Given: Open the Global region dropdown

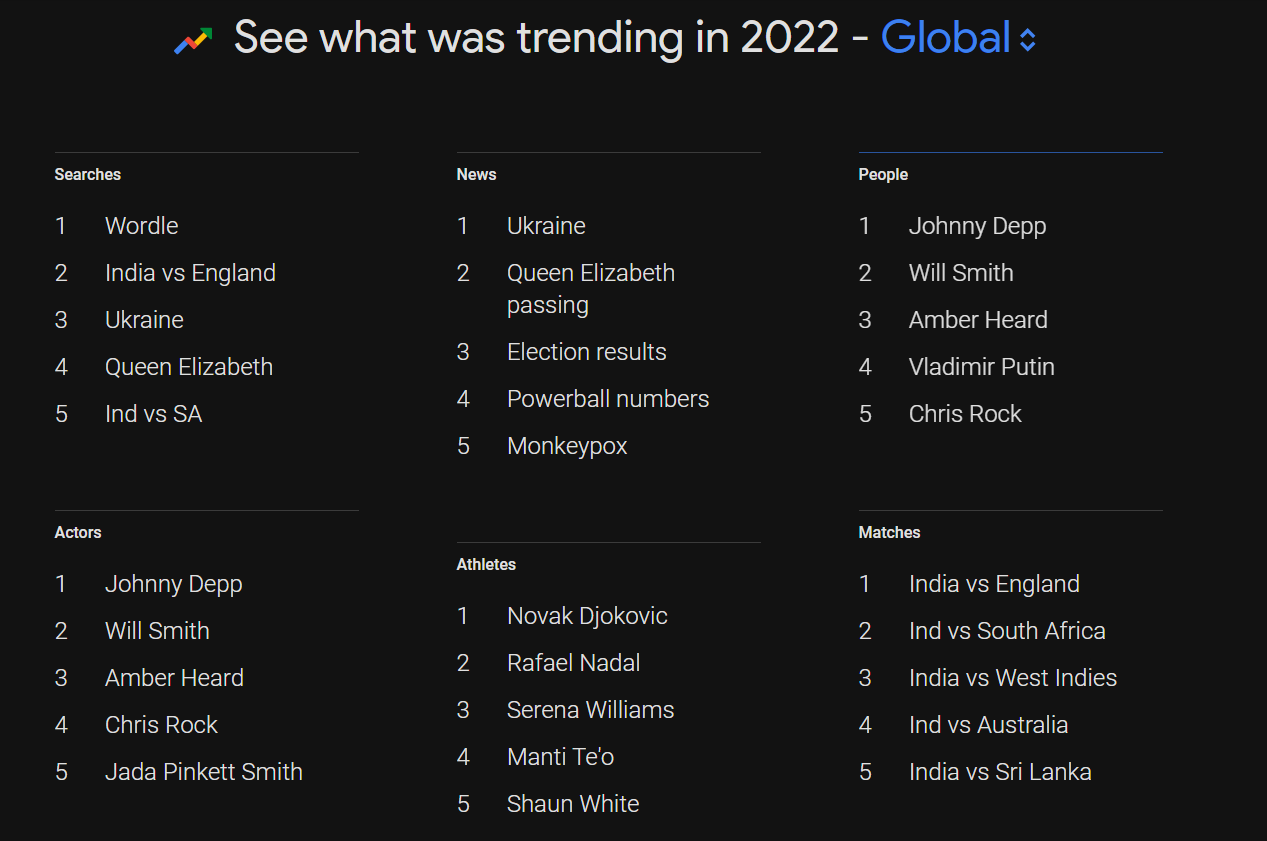Looking at the screenshot, I should click(945, 38).
